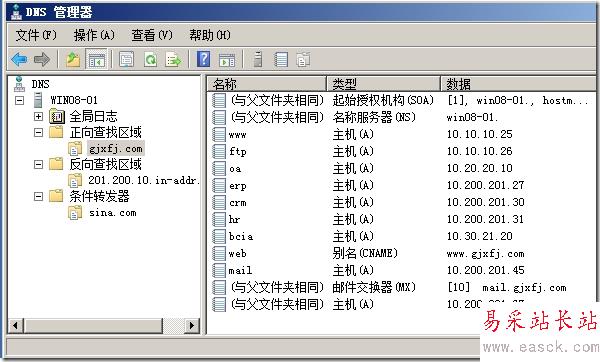600x362 pixels.
Task: Click the tree pane scrollbar right arrow
Action: [x=192, y=326]
